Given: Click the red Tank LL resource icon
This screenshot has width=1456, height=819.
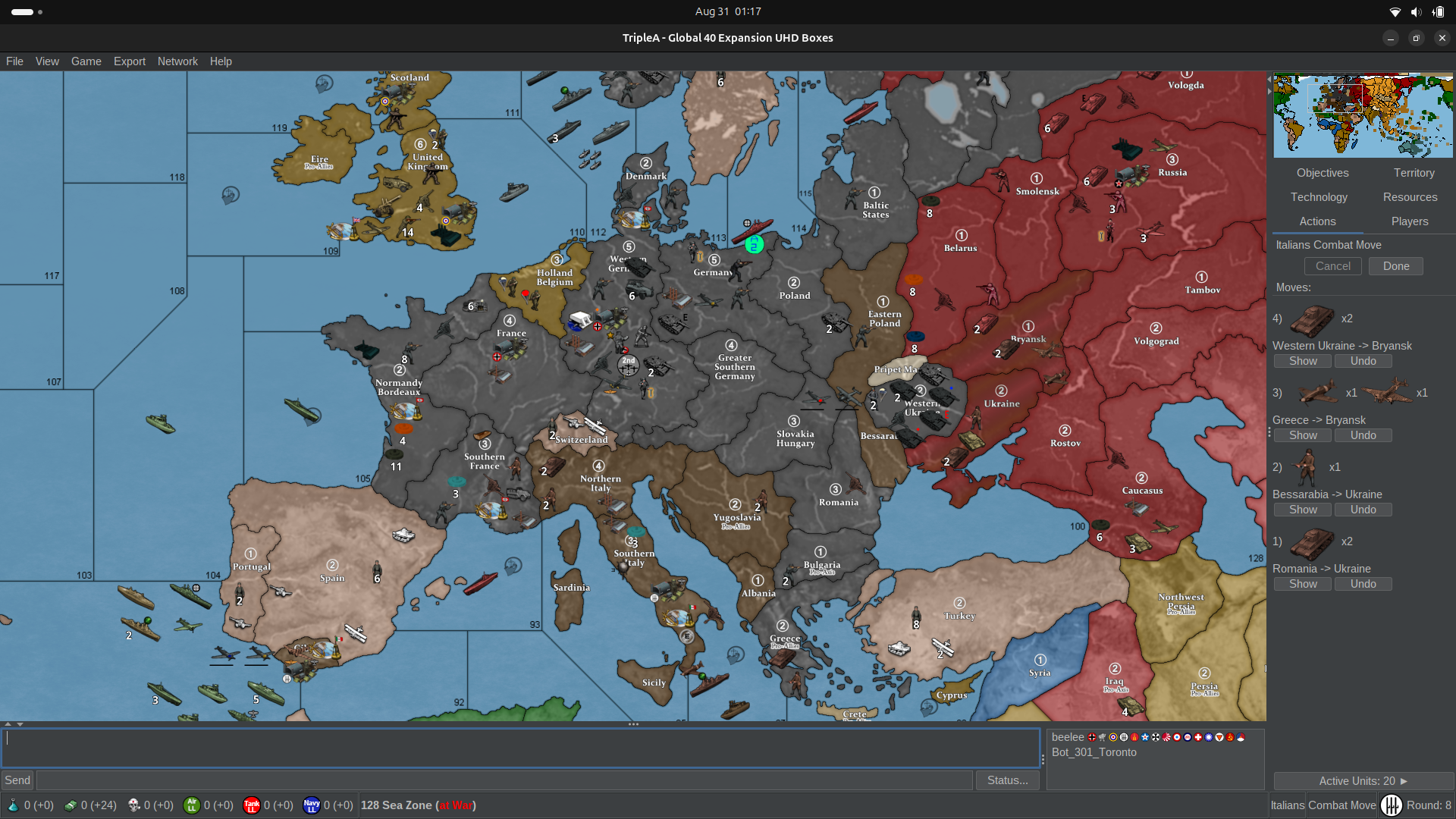Looking at the screenshot, I should pos(252,805).
